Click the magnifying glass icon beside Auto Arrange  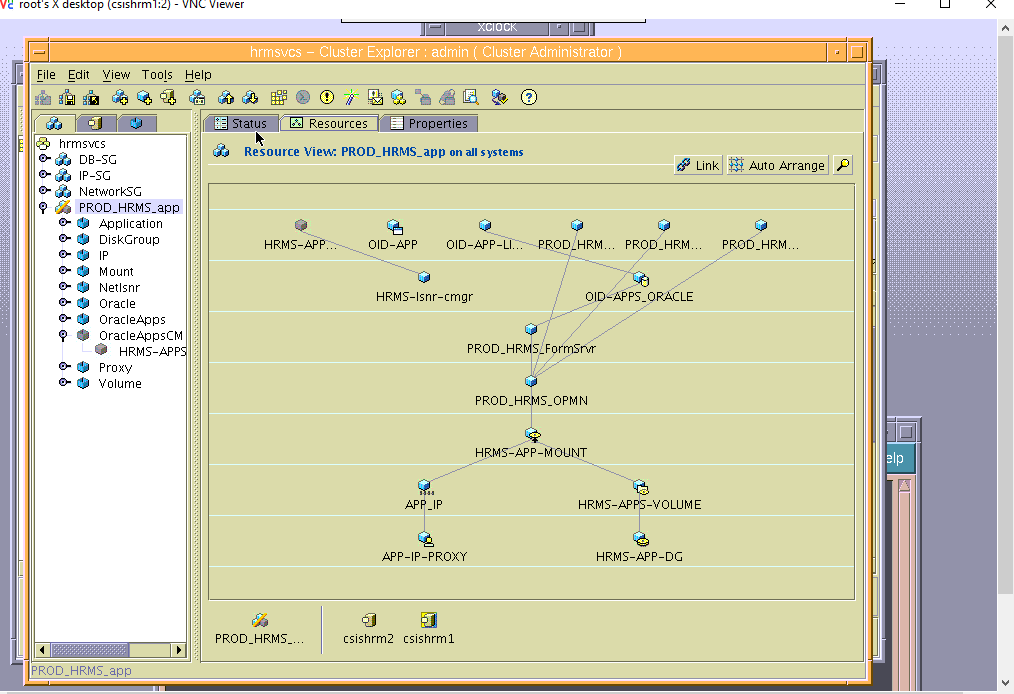coord(843,165)
